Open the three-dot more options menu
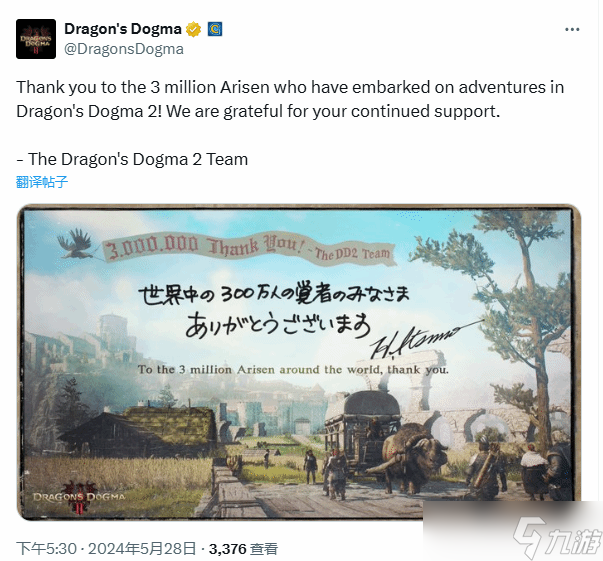 [x=572, y=29]
